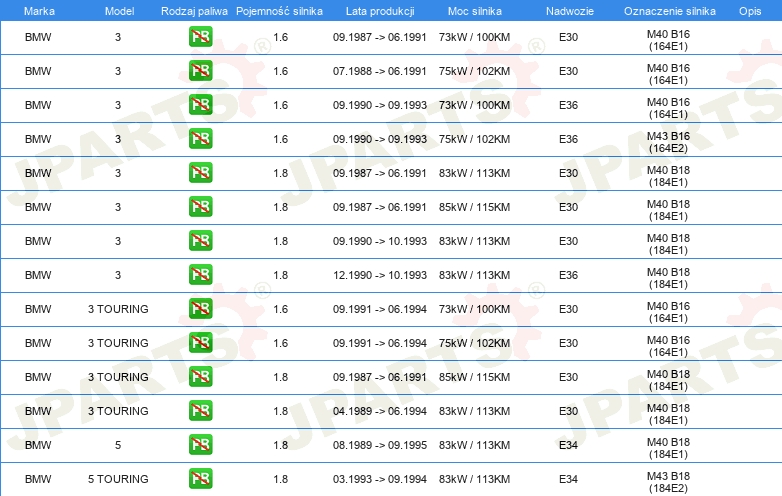
Task: Click fuel icon in M43 B16 row
Action: tap(200, 139)
